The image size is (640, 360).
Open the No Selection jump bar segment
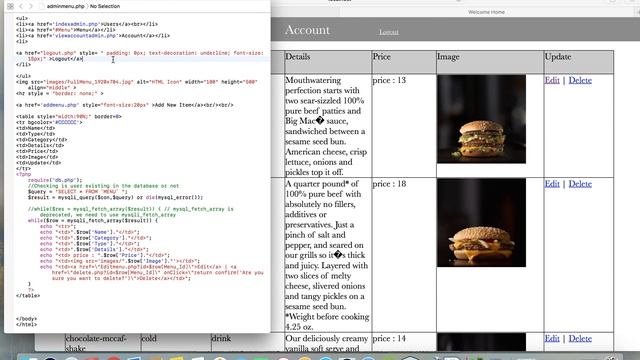pos(105,6)
